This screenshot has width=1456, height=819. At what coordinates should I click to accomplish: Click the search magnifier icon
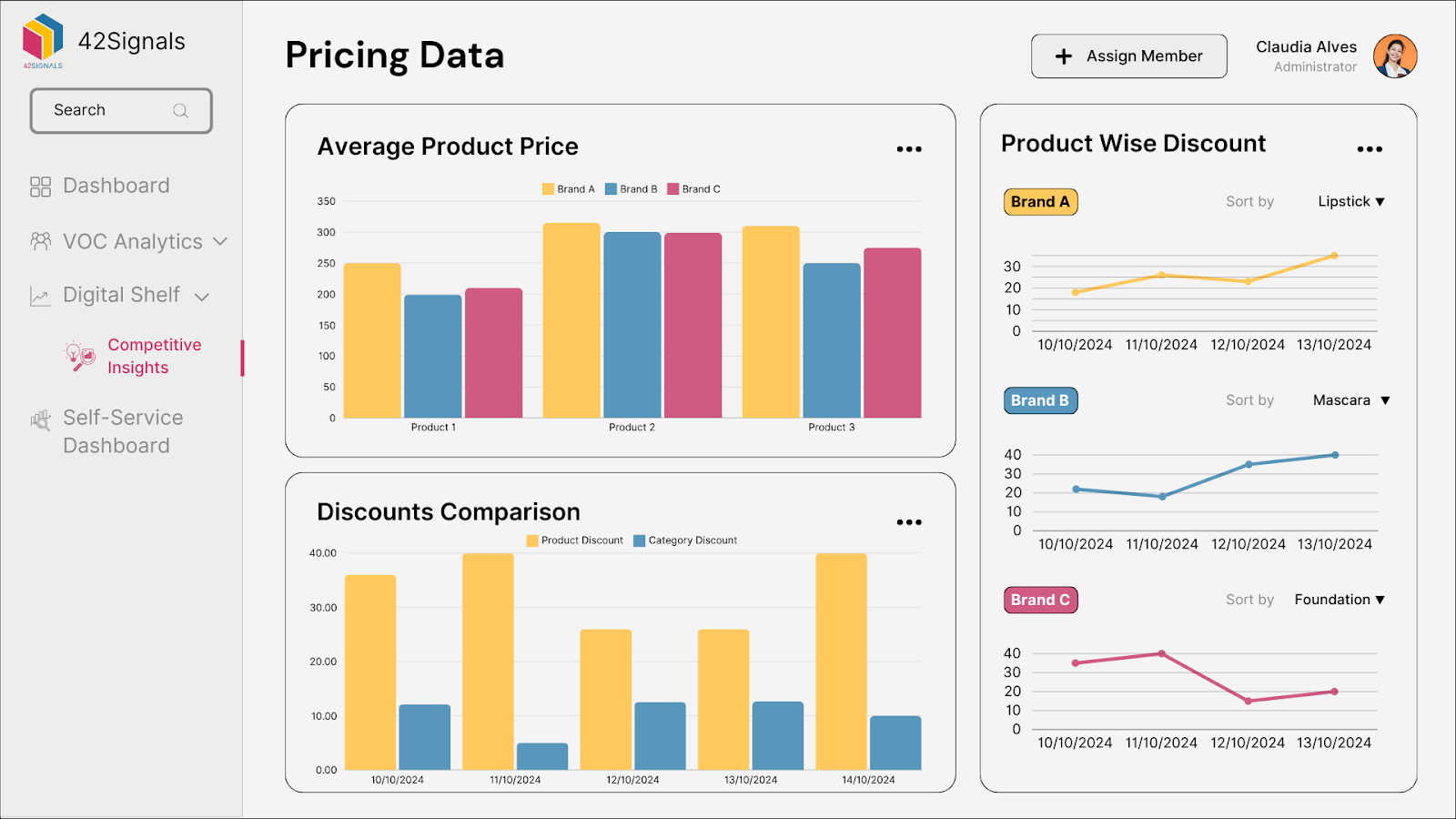(180, 111)
